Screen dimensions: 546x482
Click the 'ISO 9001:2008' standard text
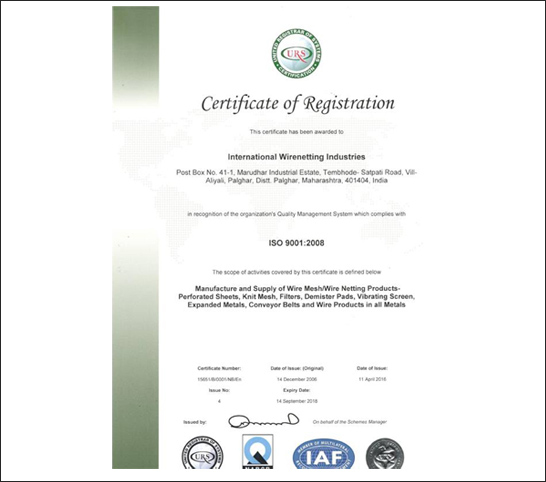296,243
